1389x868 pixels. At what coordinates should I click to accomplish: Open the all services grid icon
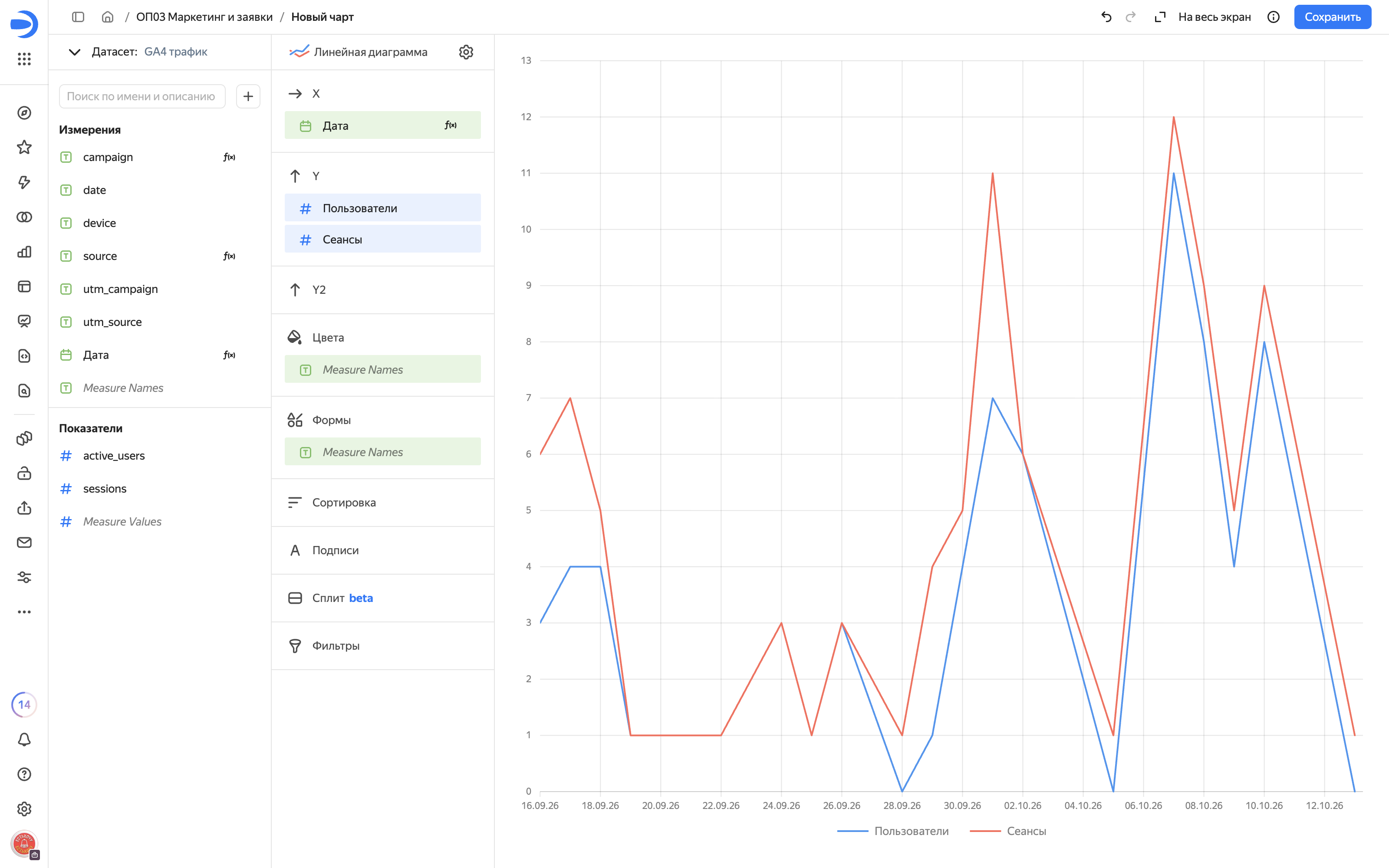(x=24, y=59)
